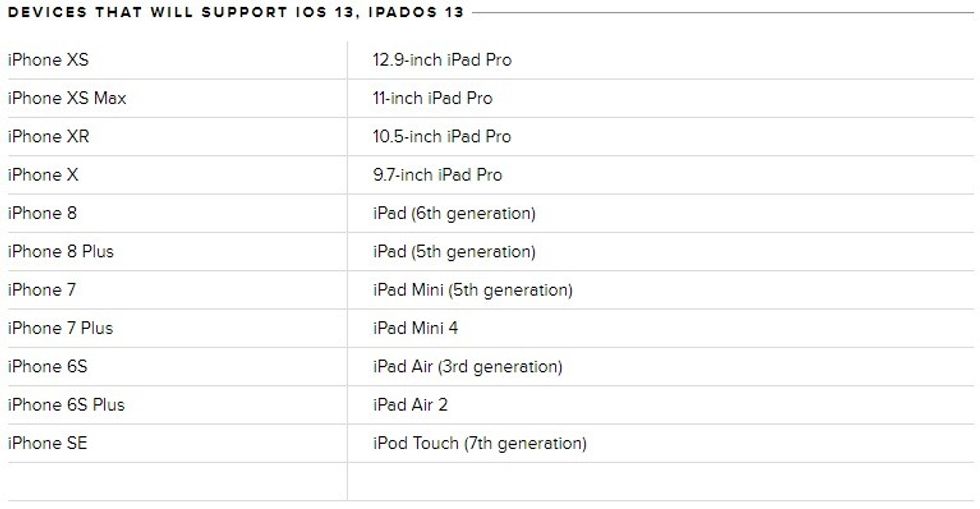Click the Devices That Will Support heading
This screenshot has width=980, height=509.
pos(236,12)
